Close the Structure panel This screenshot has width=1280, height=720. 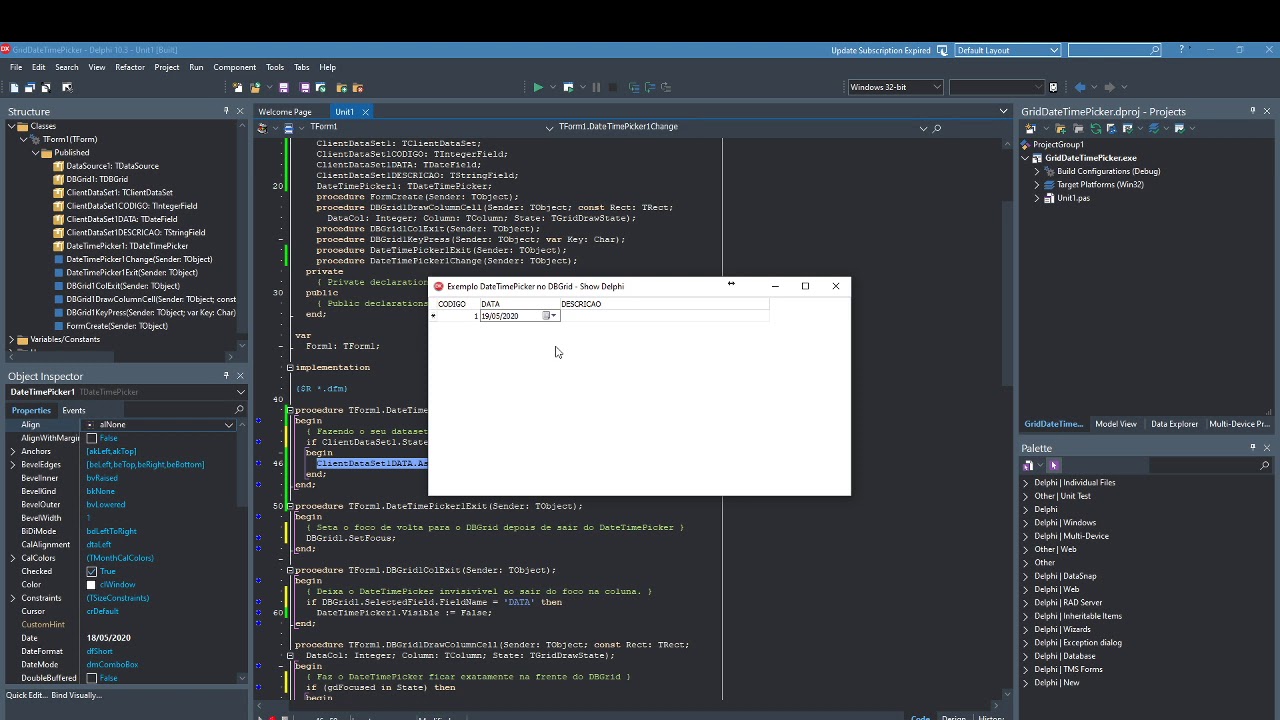240,111
